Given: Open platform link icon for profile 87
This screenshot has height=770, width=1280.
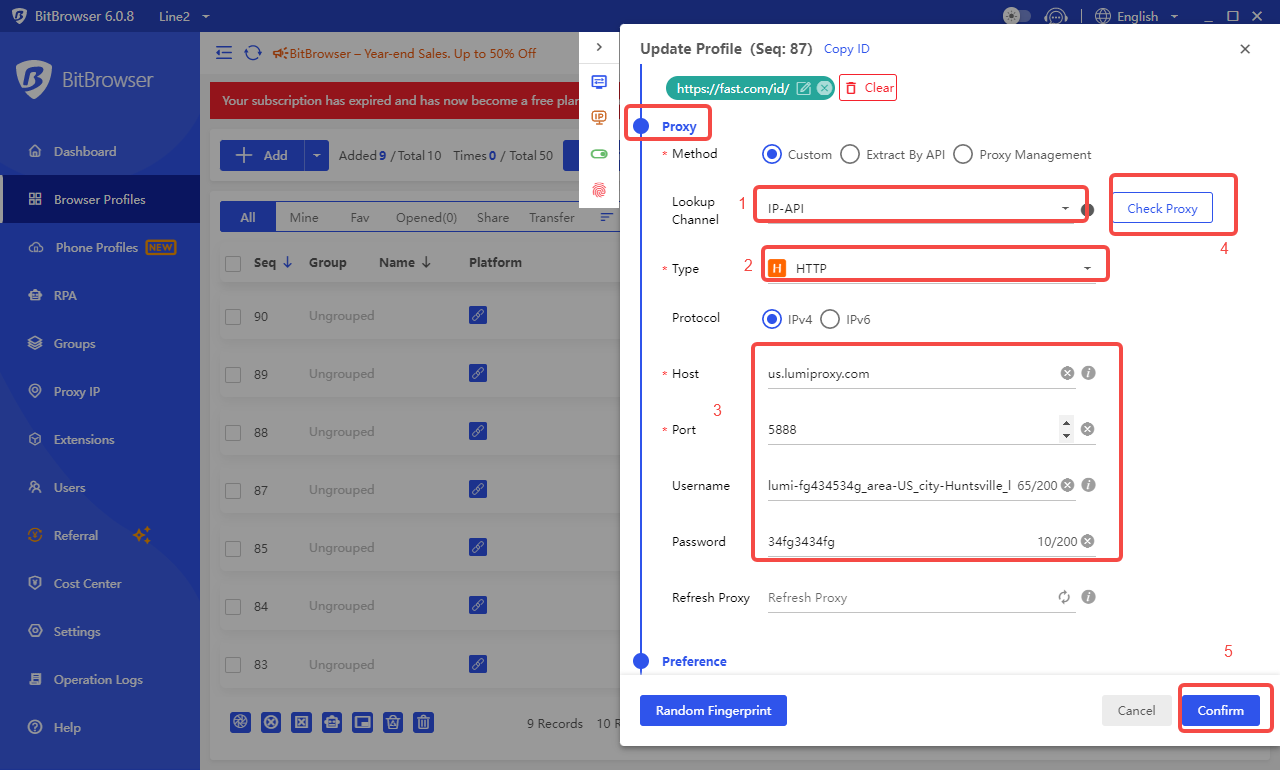Looking at the screenshot, I should [x=478, y=489].
